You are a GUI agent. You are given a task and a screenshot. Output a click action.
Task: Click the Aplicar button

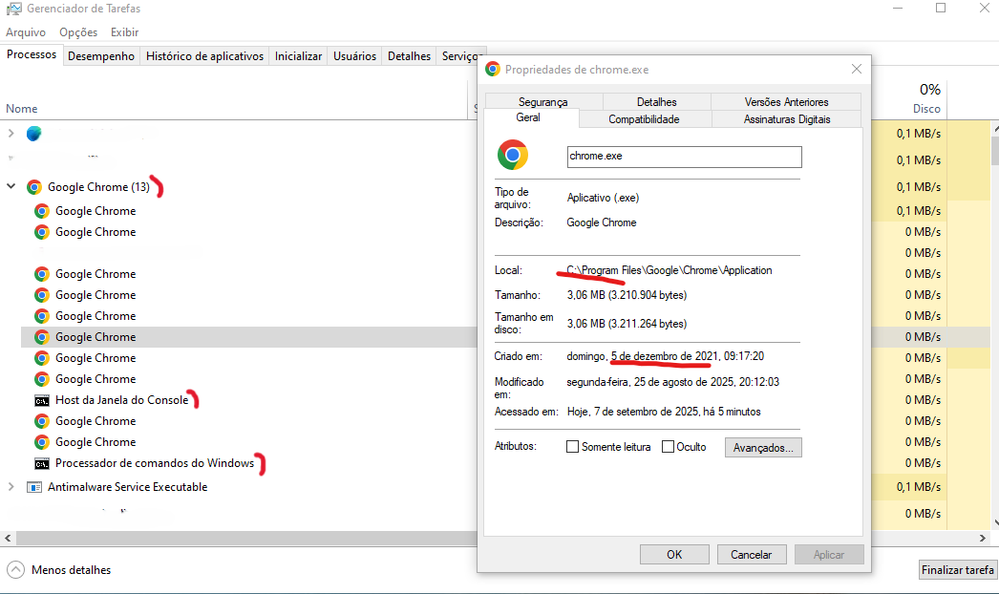(x=829, y=554)
